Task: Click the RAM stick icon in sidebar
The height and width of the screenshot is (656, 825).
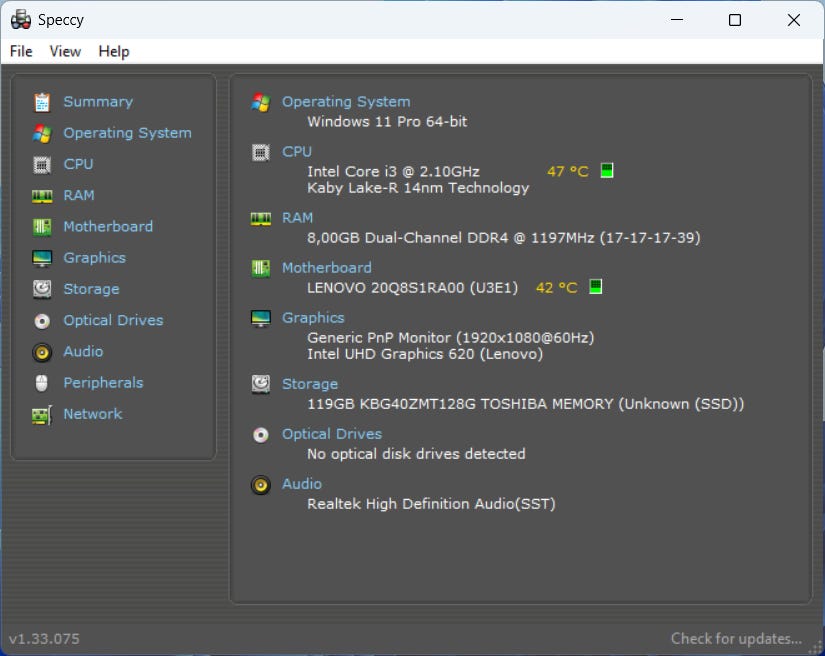Action: tap(42, 196)
